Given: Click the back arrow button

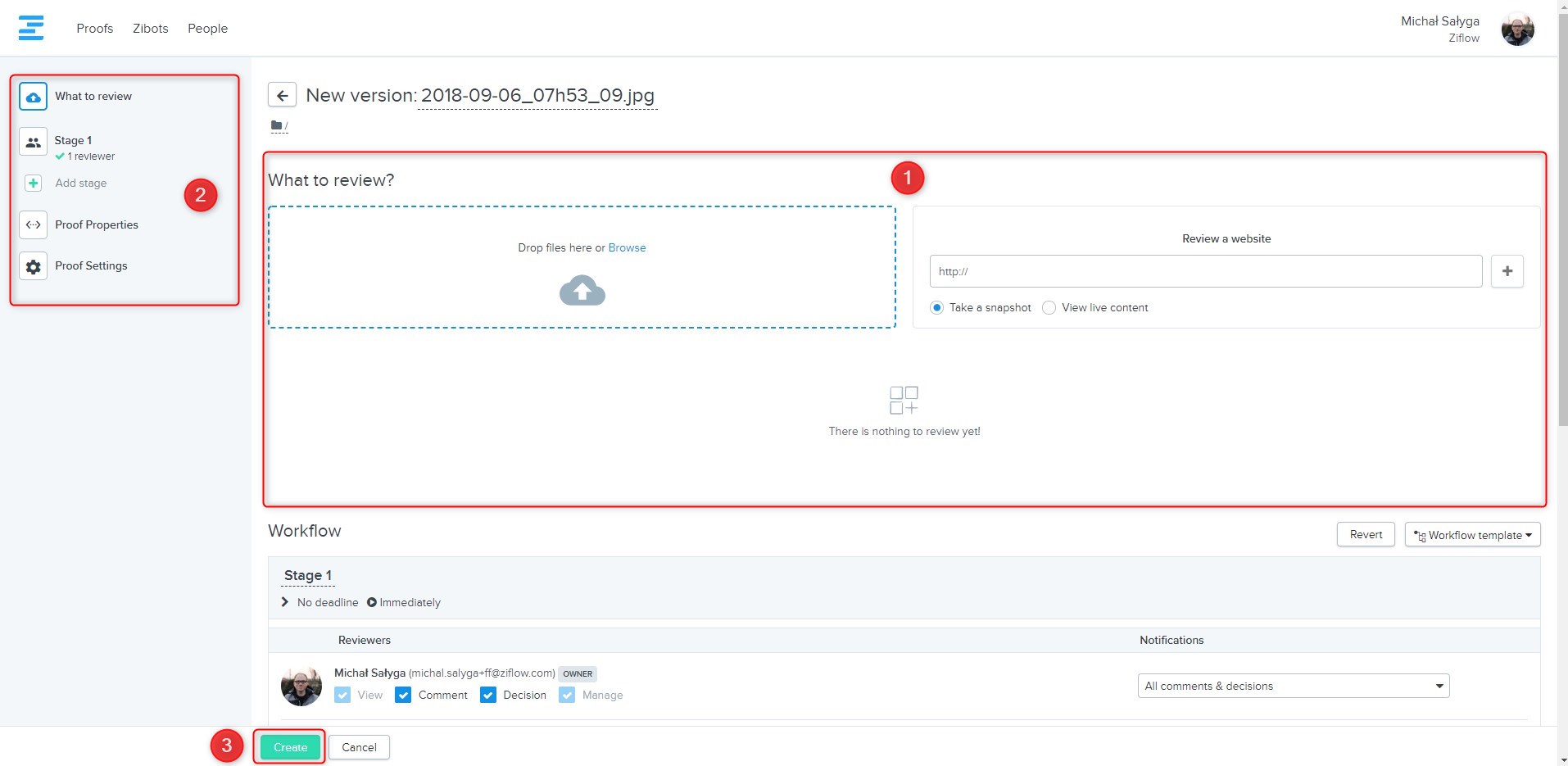Looking at the screenshot, I should 282,95.
